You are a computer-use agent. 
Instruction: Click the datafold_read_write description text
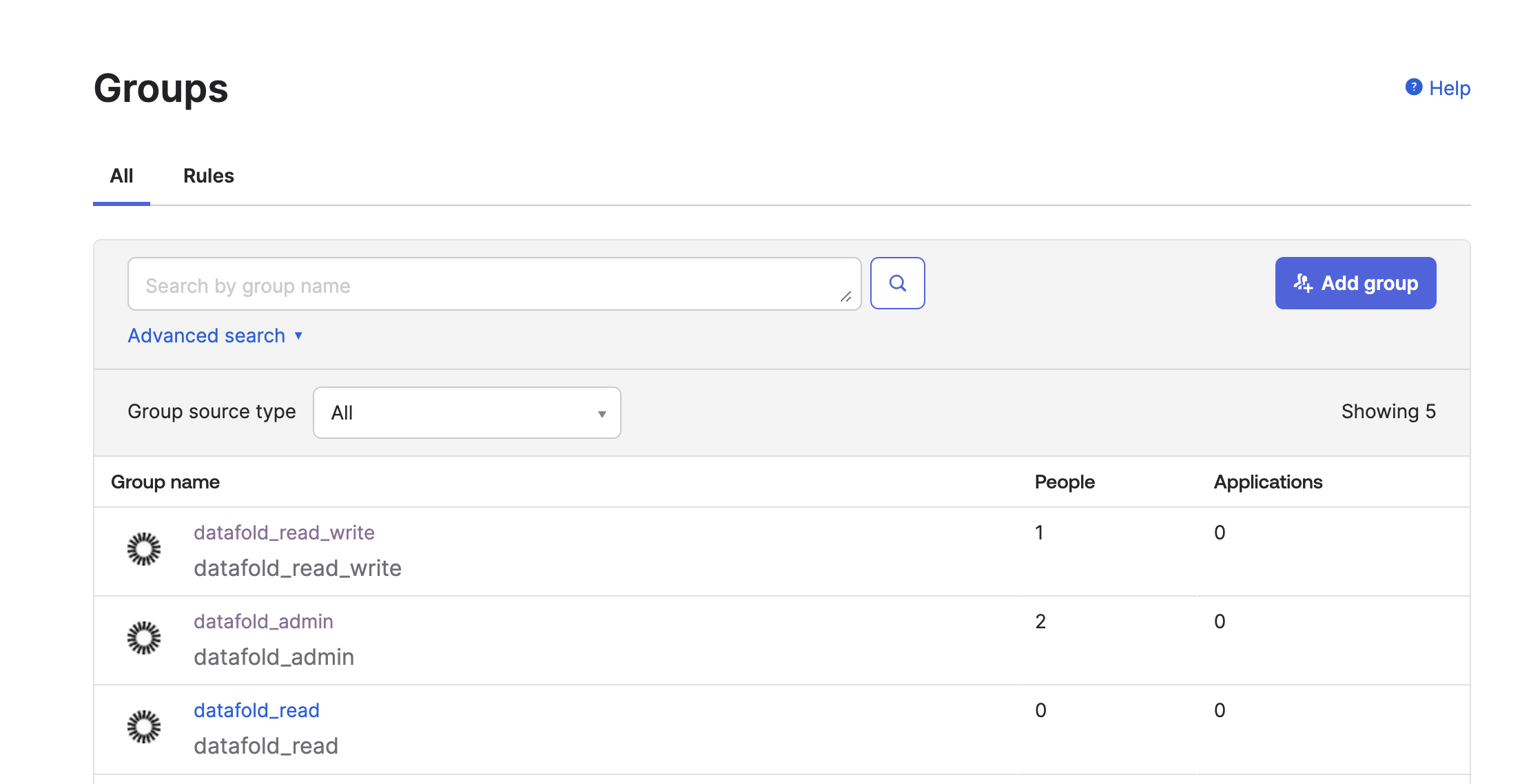click(298, 568)
